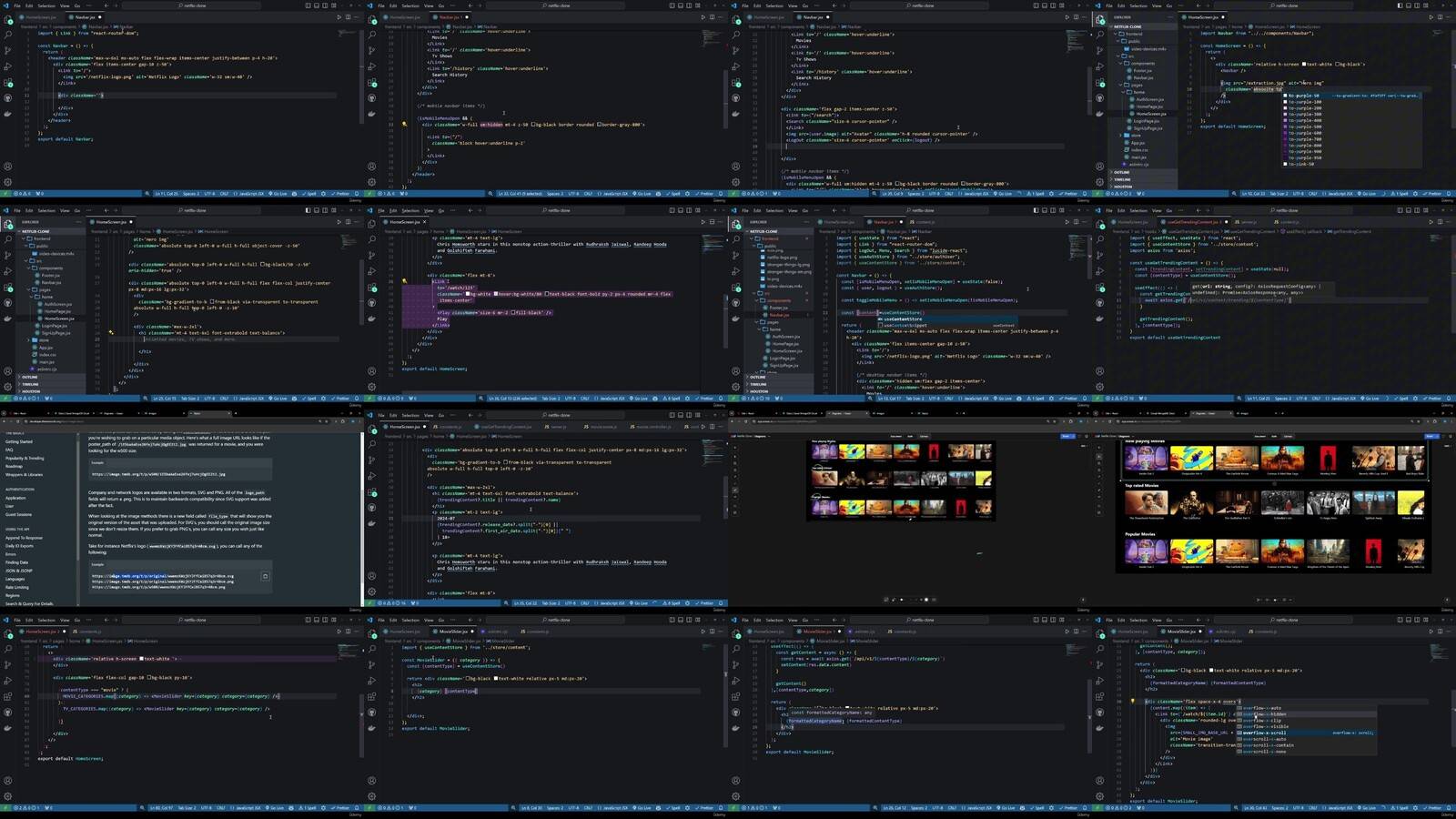The image size is (1456, 819).
Task: Expand OUTLINE section below the stranger-things file tree
Action: point(758,377)
